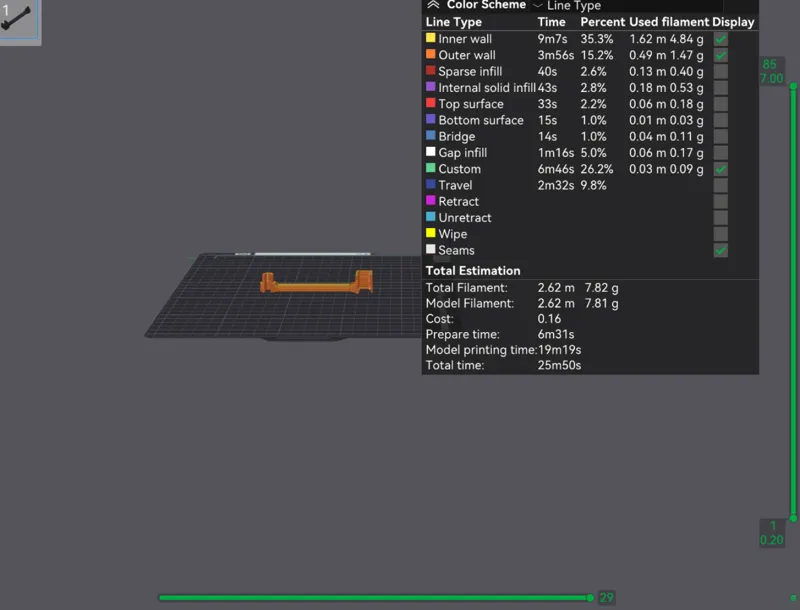Click the Custom green color swatch
Viewport: 800px width, 610px height.
tap(431, 168)
